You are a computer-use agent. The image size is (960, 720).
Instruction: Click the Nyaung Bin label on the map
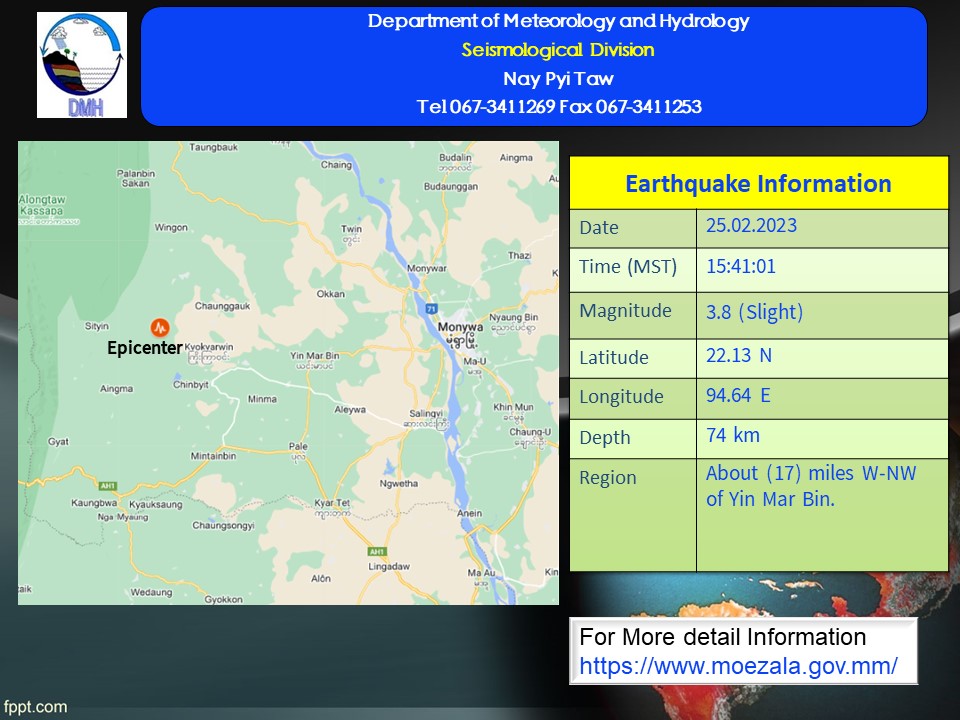coord(513,317)
